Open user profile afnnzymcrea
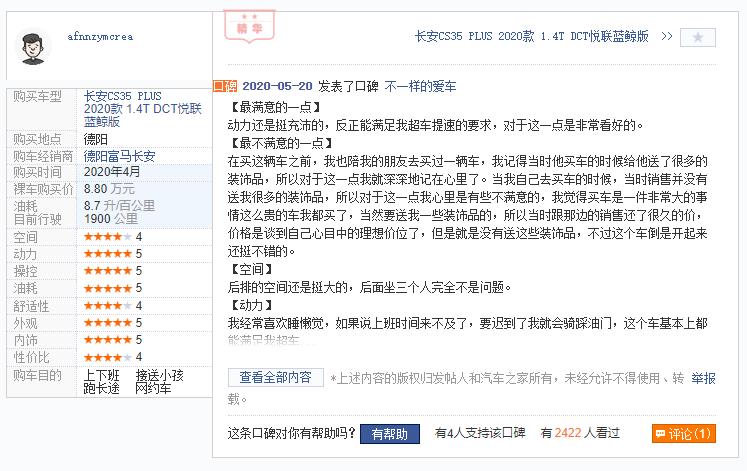 [x=100, y=37]
